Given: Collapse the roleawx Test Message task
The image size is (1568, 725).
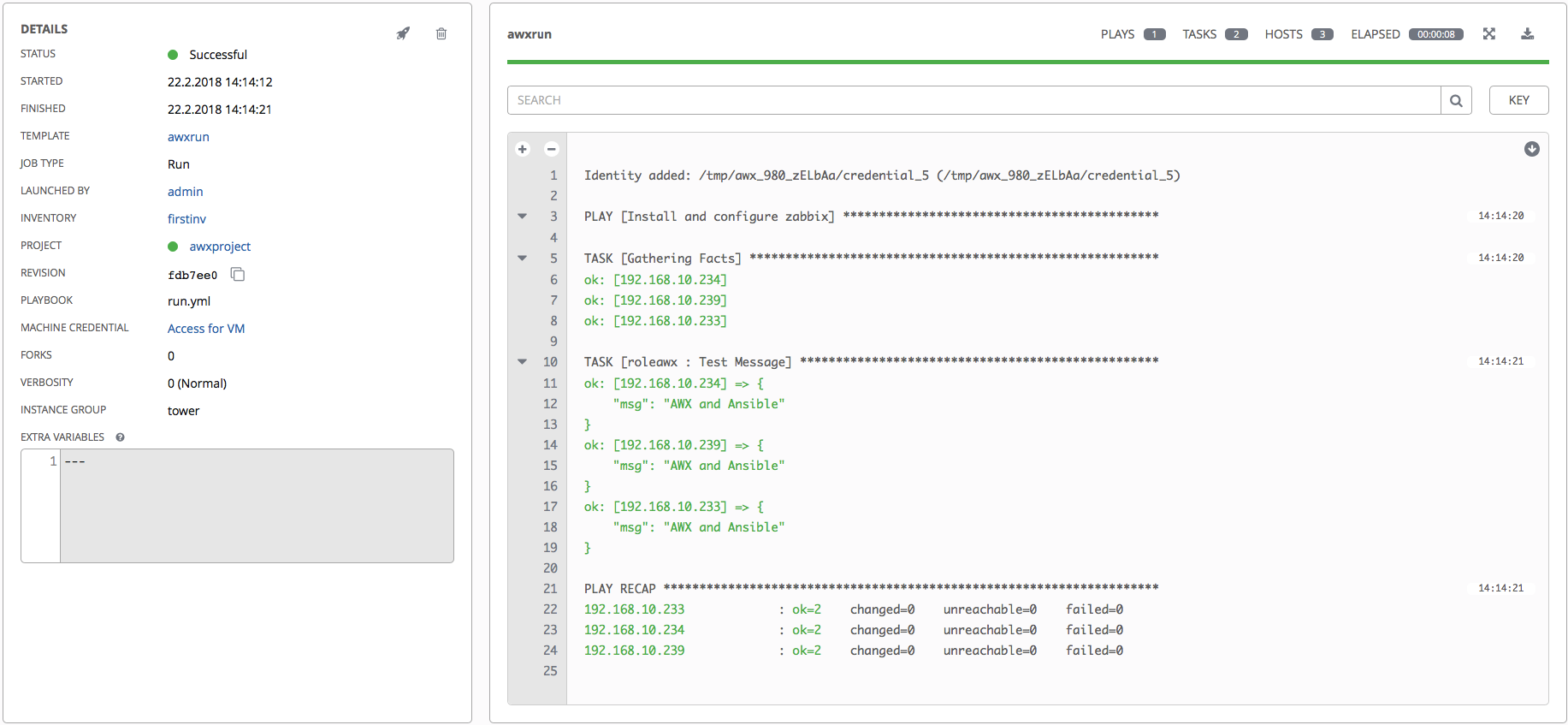Looking at the screenshot, I should pos(523,362).
